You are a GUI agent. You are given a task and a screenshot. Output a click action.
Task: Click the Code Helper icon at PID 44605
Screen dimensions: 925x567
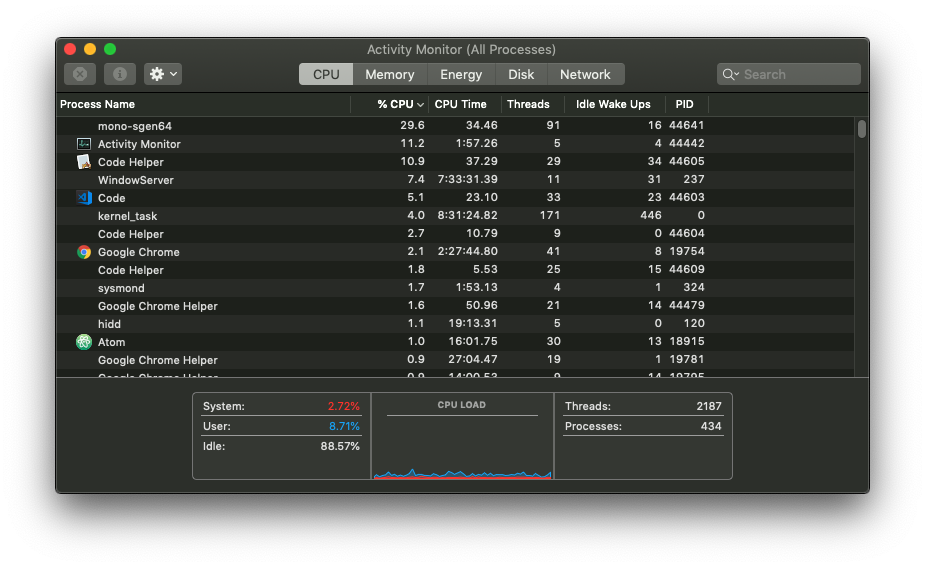coord(84,162)
